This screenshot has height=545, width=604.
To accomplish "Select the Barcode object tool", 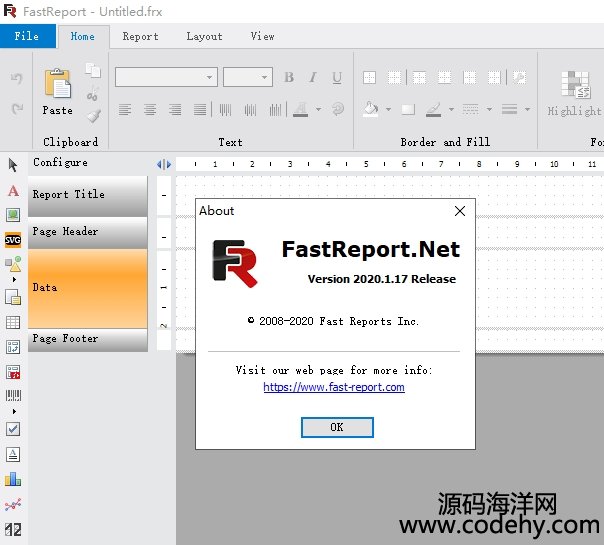I will (13, 396).
